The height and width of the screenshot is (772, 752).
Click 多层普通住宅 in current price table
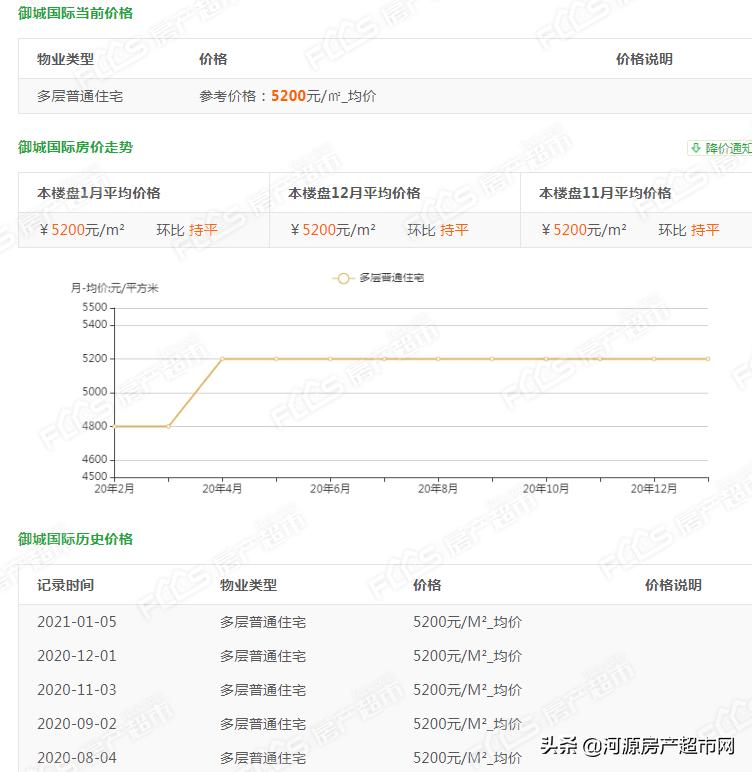click(80, 96)
